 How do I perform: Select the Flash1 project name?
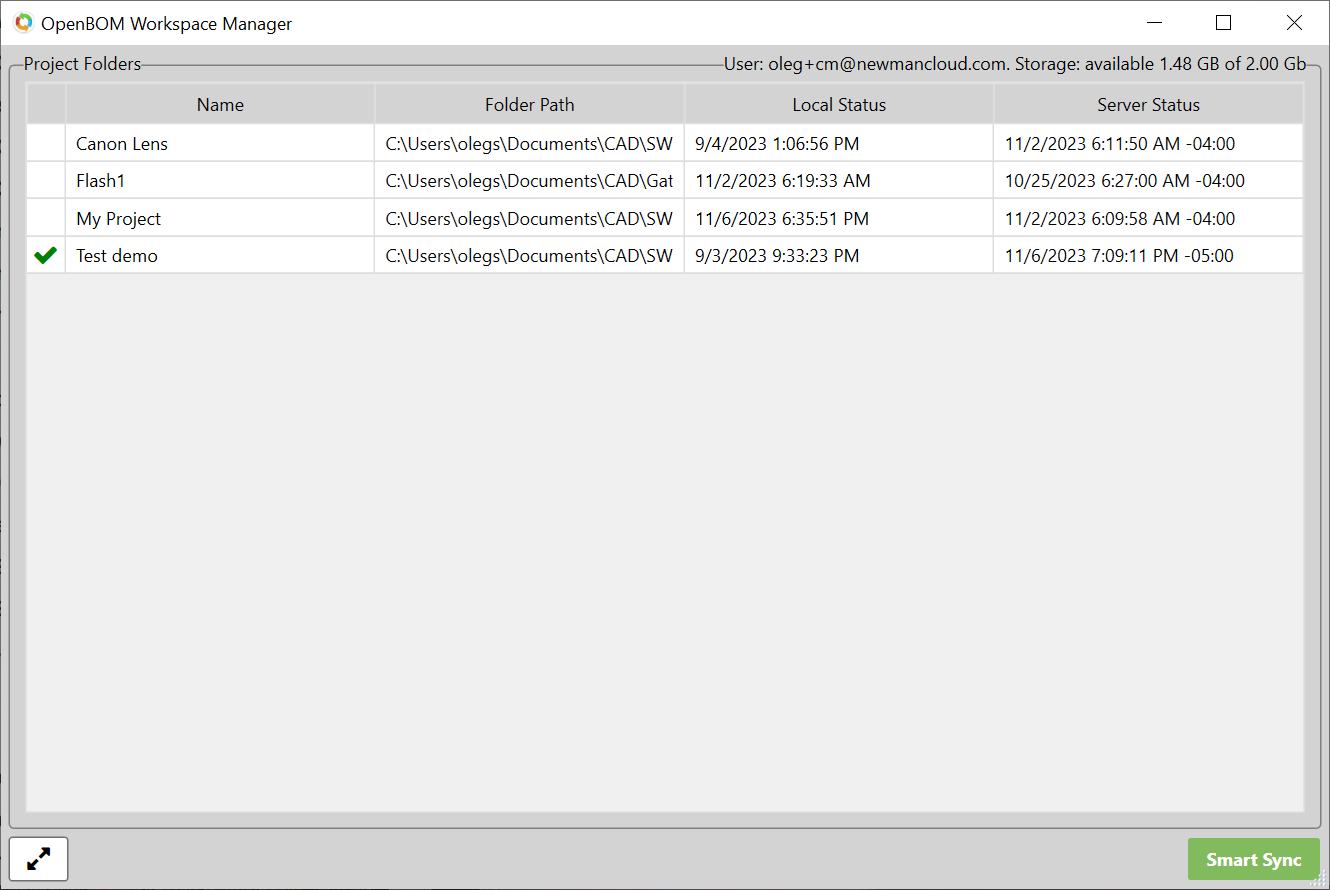[100, 181]
